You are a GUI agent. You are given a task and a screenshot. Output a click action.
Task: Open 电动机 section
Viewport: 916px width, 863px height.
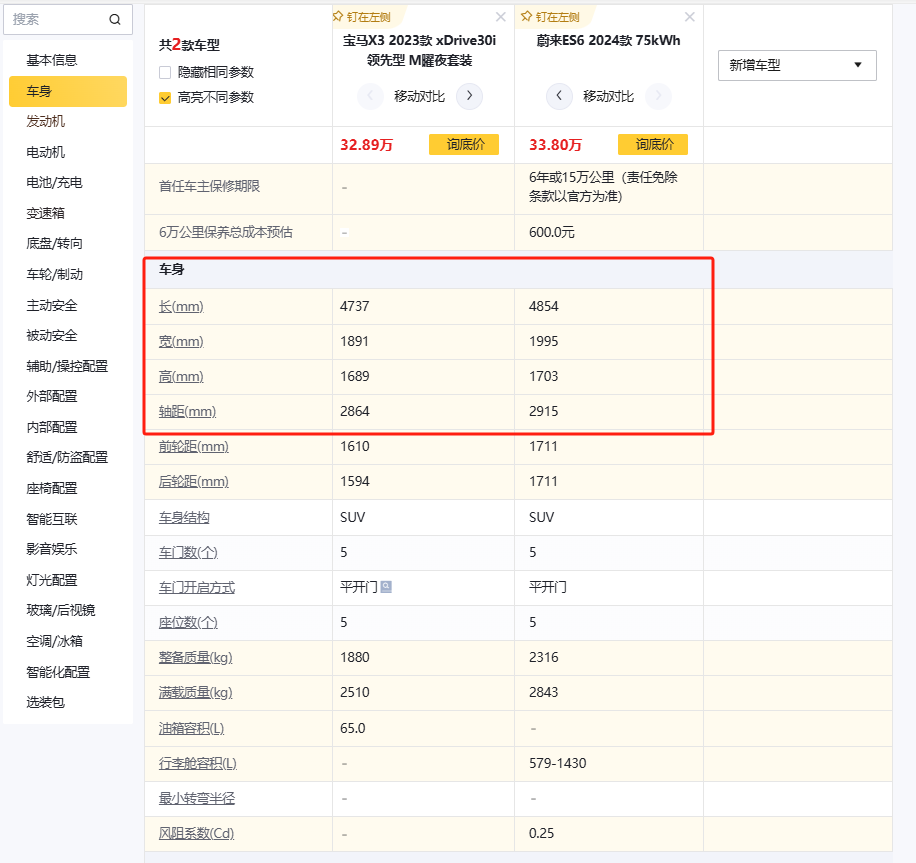(x=46, y=152)
